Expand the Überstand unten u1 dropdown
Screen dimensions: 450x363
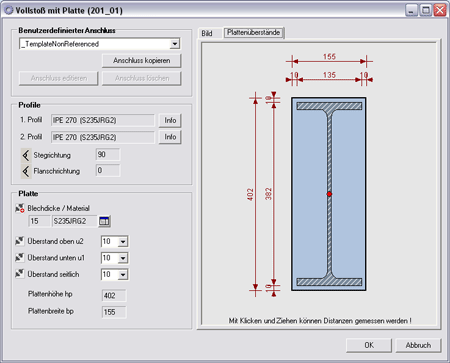click(x=123, y=258)
